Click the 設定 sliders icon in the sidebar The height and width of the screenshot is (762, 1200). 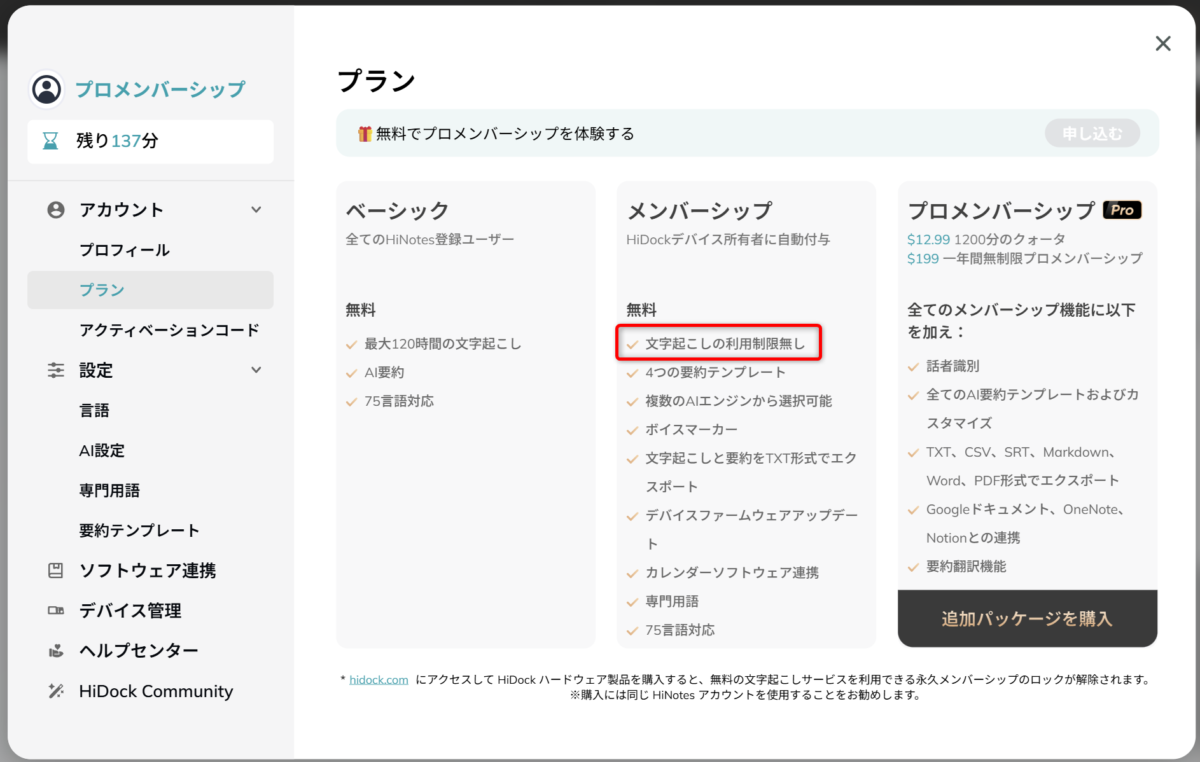pos(56,370)
